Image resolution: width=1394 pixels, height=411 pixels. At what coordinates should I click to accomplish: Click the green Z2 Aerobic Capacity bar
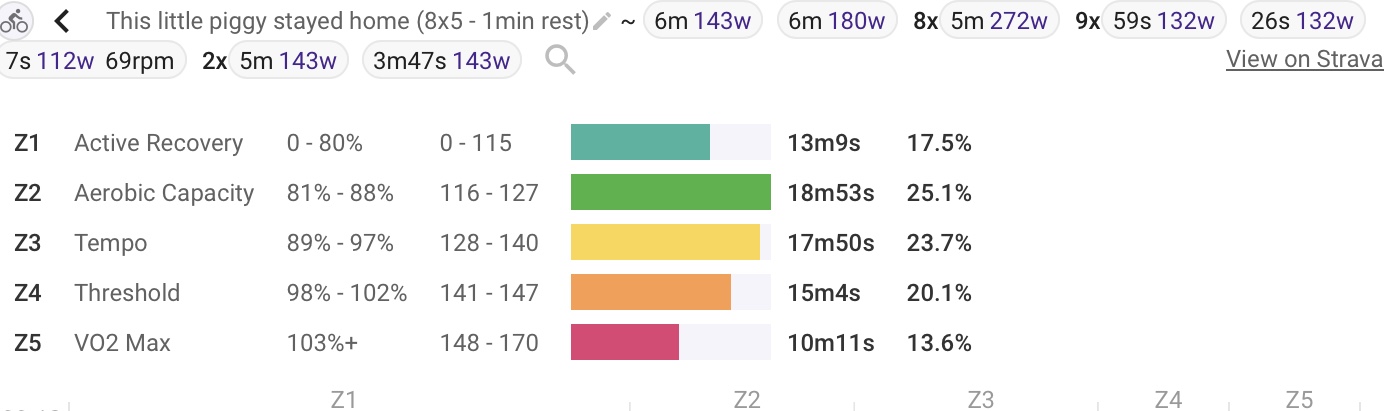coord(671,192)
